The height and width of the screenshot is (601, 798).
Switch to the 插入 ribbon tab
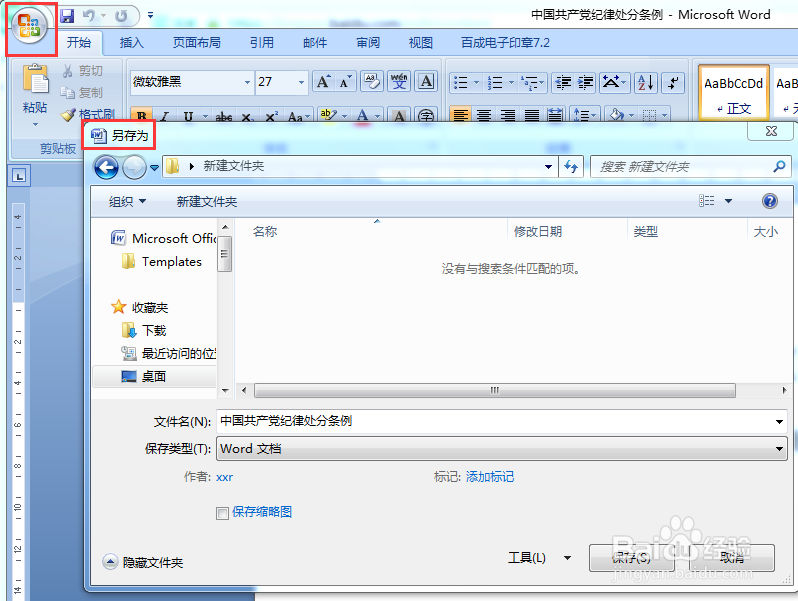pyautogui.click(x=131, y=43)
